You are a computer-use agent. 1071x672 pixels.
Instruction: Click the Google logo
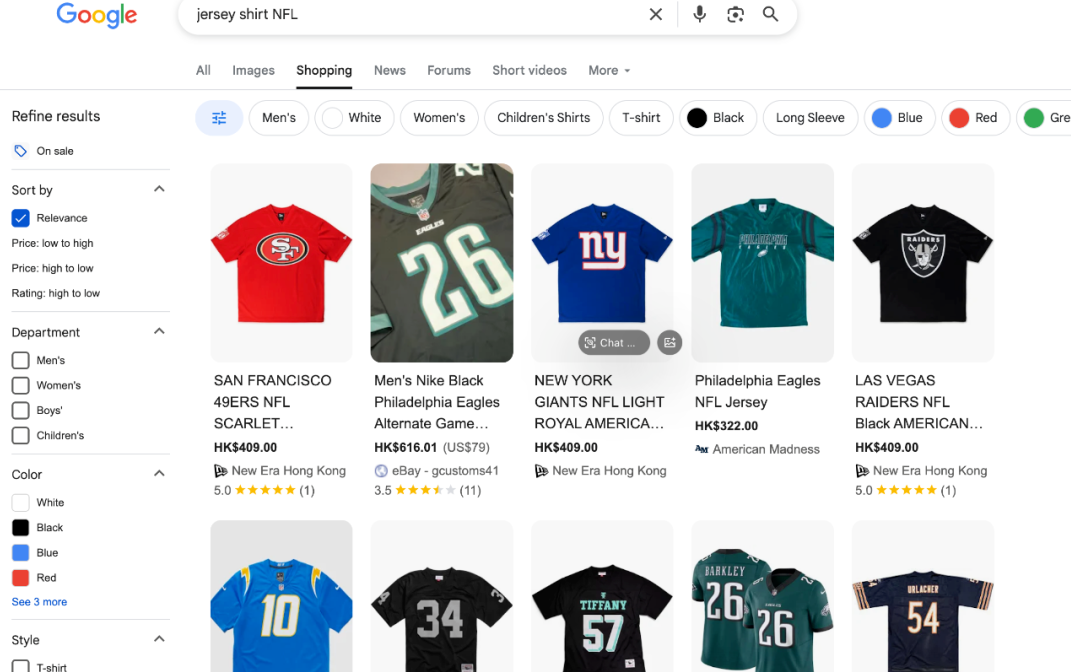[97, 15]
